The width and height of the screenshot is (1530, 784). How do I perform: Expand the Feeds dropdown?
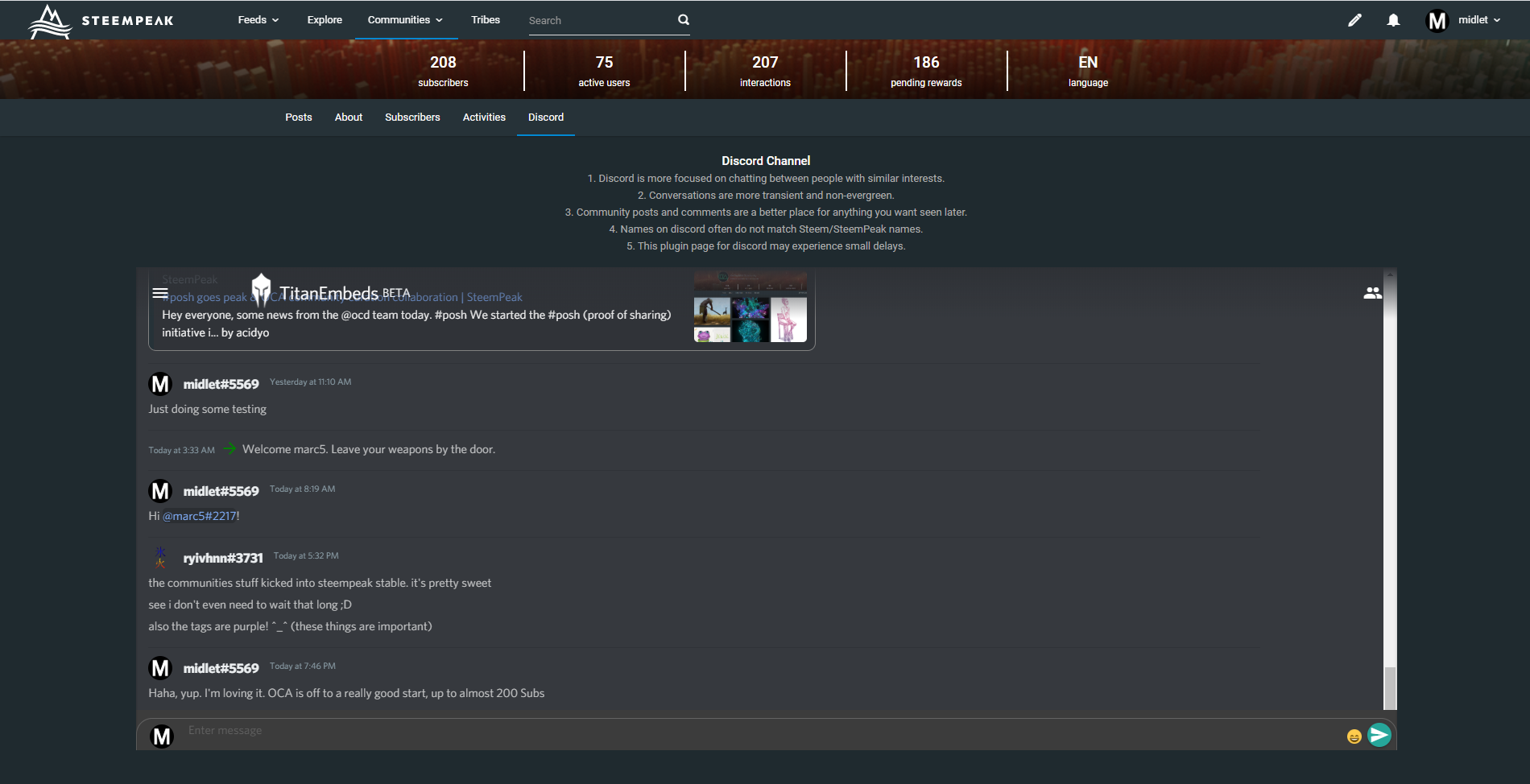[x=258, y=20]
